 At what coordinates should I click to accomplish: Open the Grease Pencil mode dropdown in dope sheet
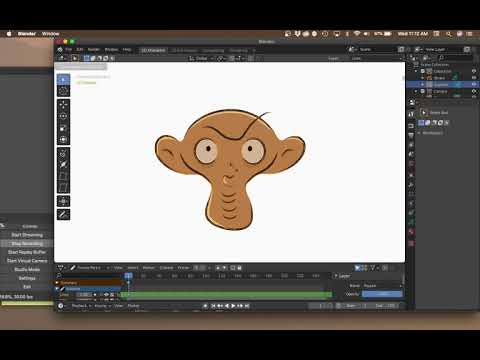[x=90, y=268]
